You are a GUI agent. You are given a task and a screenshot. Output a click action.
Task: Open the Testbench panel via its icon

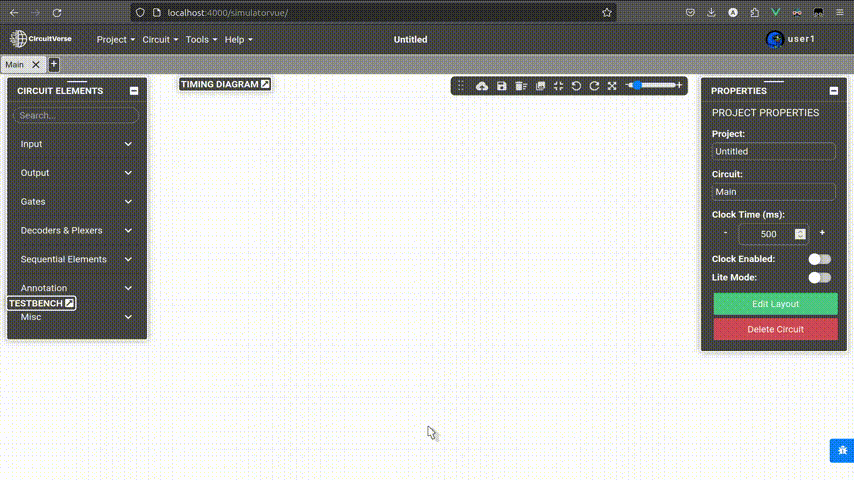(x=69, y=303)
